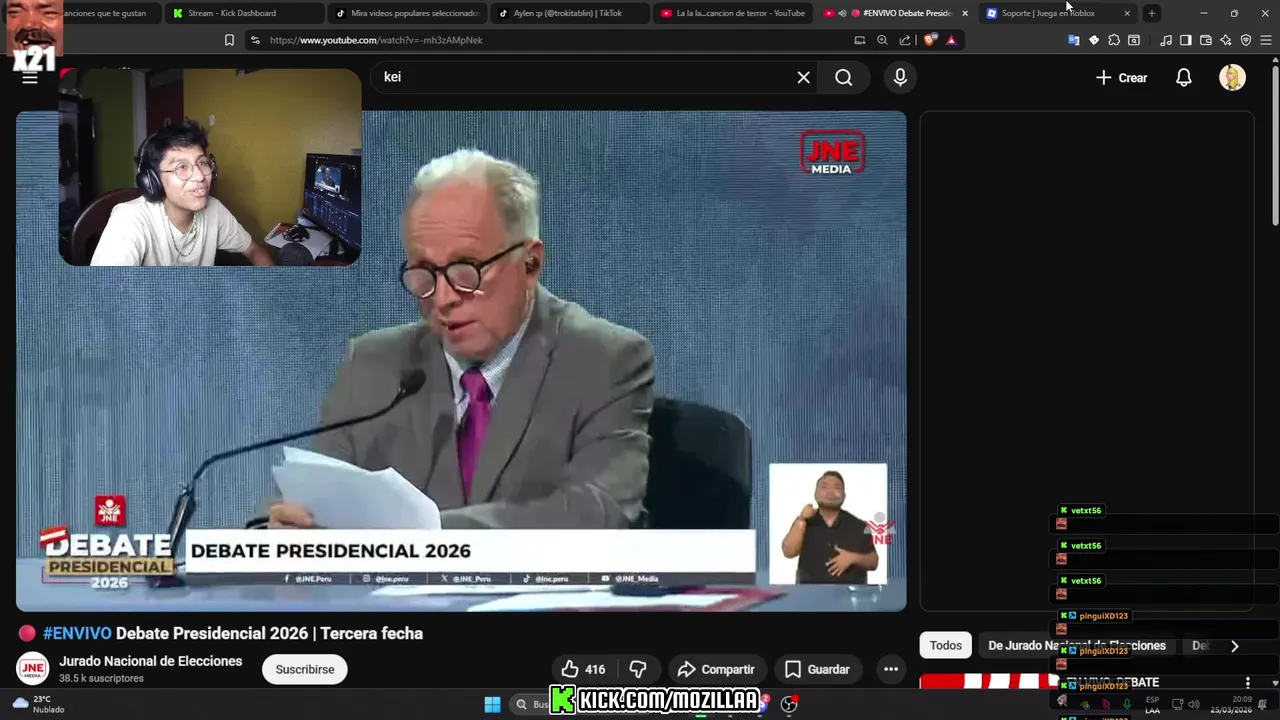Switch to Aylen TikTok tab

[569, 13]
